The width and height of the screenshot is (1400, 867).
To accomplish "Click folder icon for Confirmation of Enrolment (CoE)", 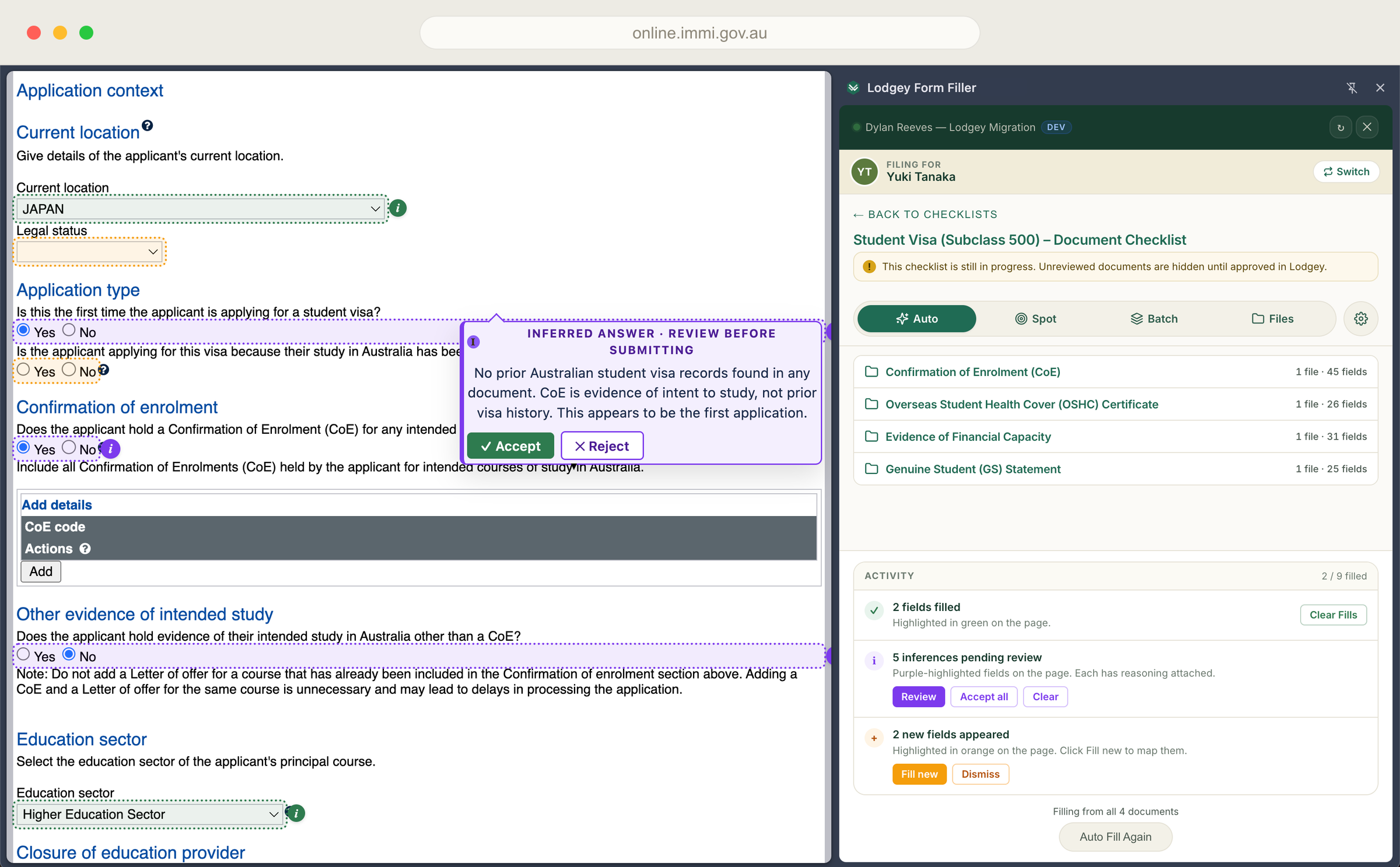I will pos(871,371).
